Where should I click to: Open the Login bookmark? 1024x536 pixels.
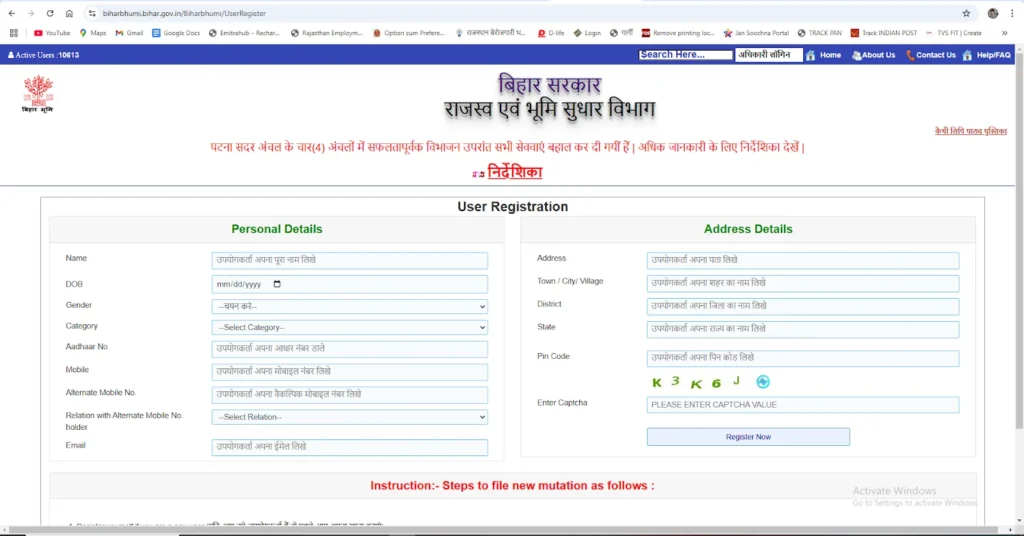pos(587,33)
